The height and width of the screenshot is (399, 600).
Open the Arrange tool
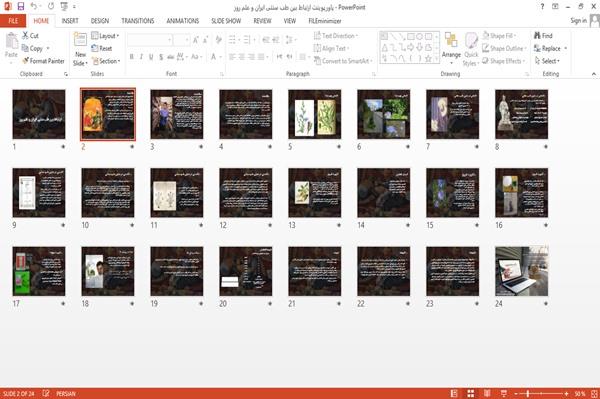coord(451,49)
